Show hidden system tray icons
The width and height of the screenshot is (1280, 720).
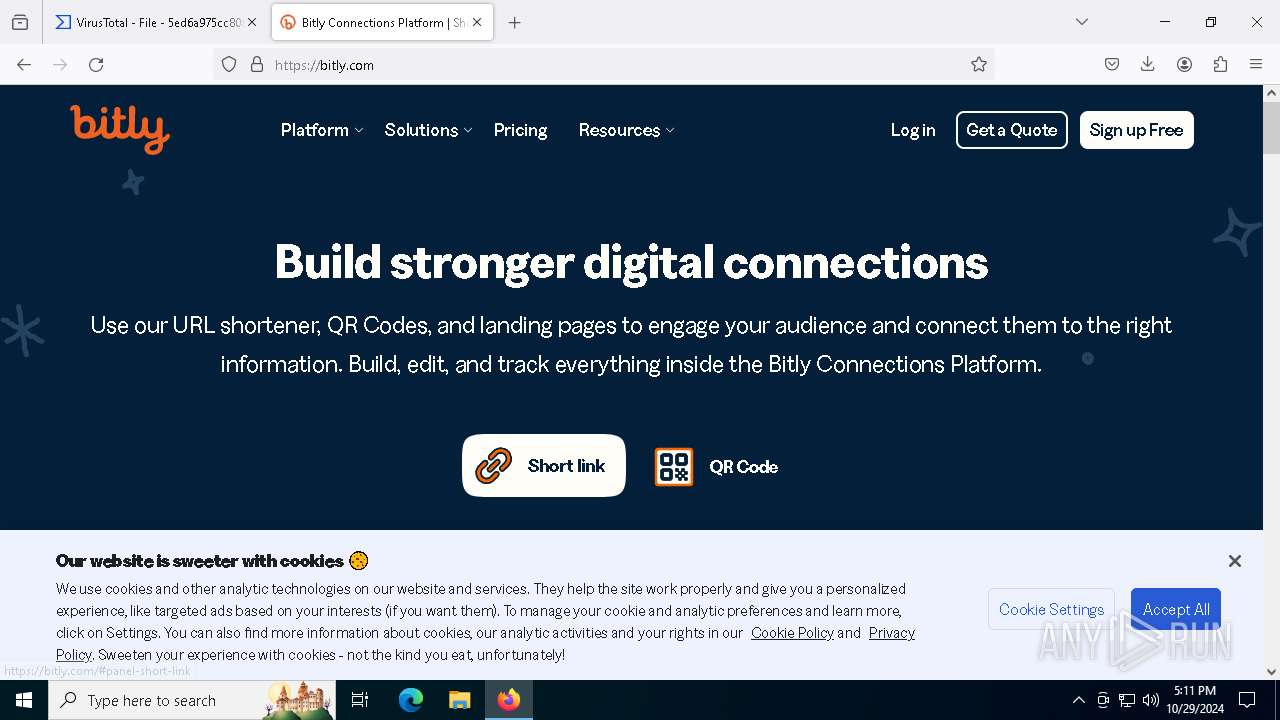coord(1078,700)
